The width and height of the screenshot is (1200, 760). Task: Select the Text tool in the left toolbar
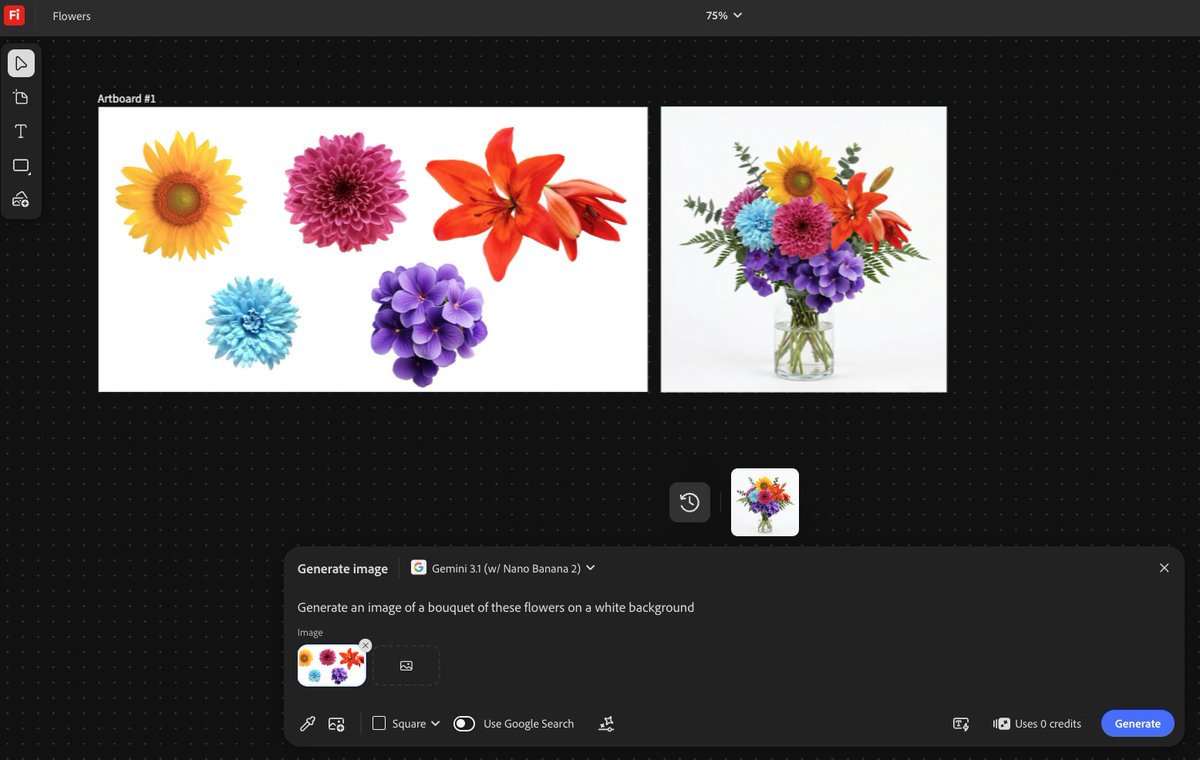21,130
